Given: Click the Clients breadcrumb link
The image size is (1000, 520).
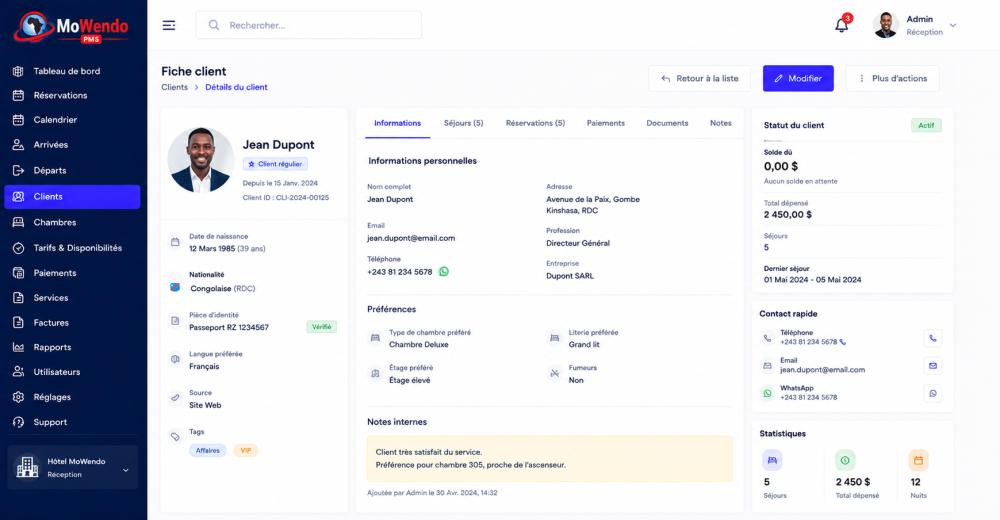Looking at the screenshot, I should click(x=174, y=87).
